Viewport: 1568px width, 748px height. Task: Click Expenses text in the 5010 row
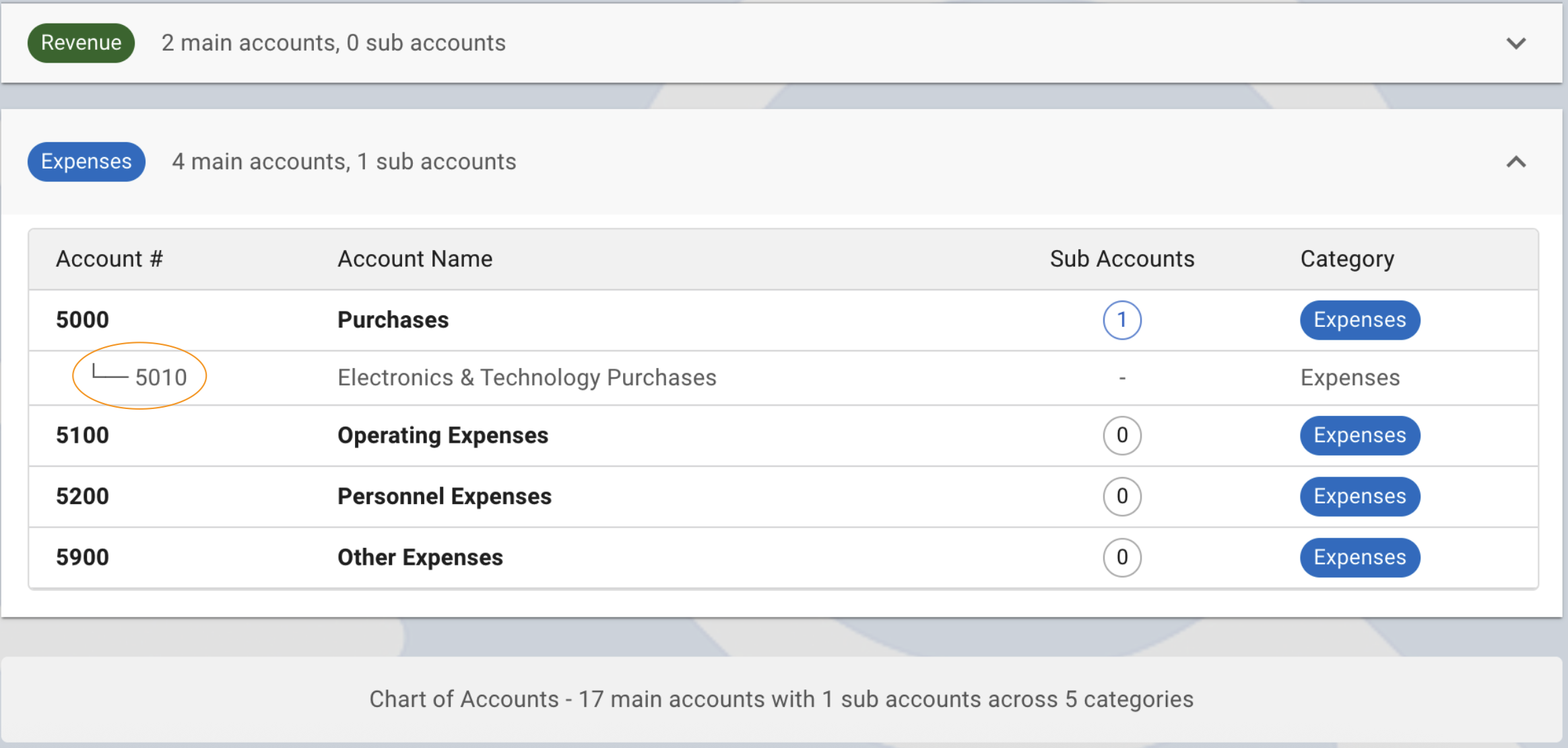[1350, 377]
